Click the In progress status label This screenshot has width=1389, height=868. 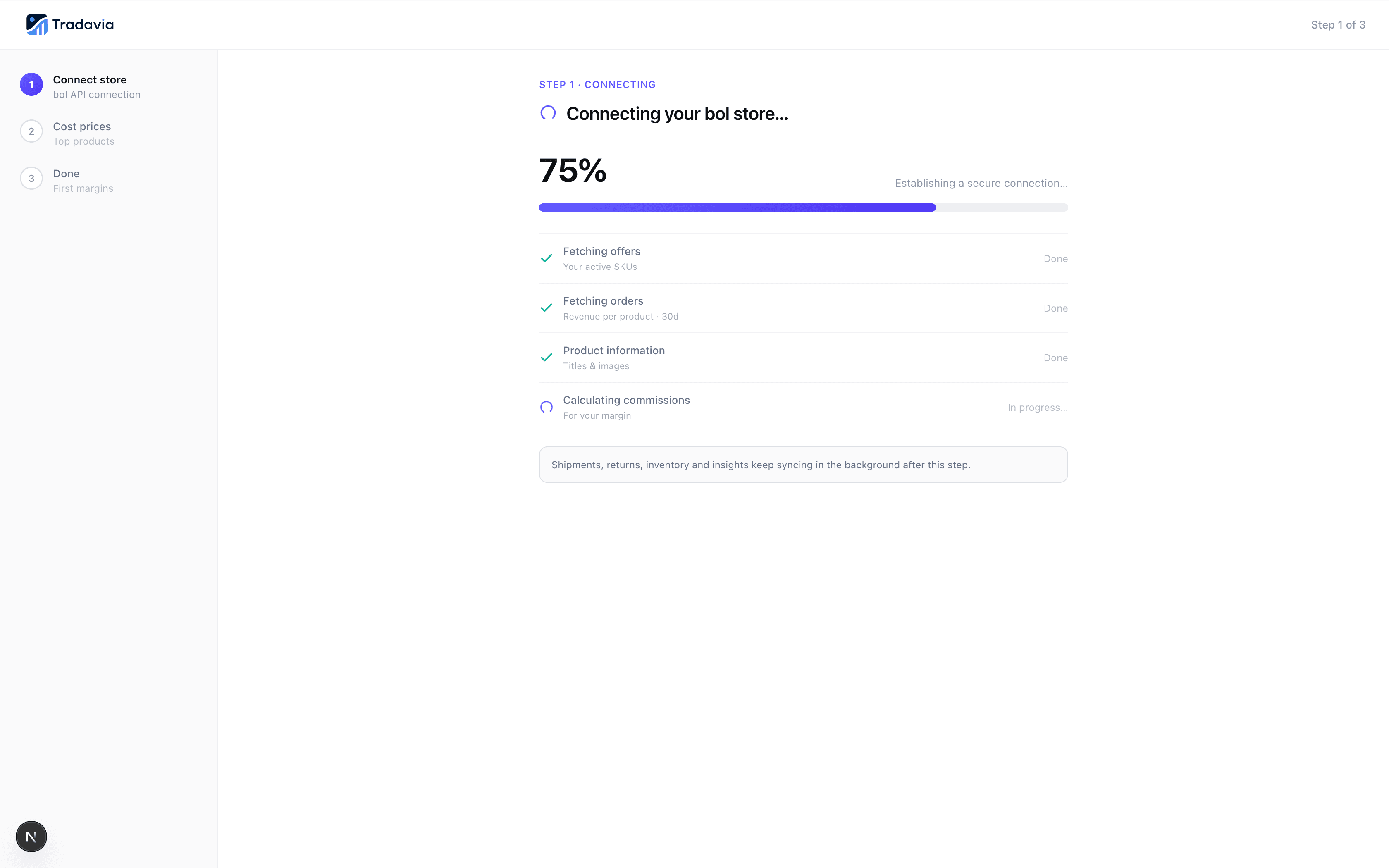(1037, 408)
